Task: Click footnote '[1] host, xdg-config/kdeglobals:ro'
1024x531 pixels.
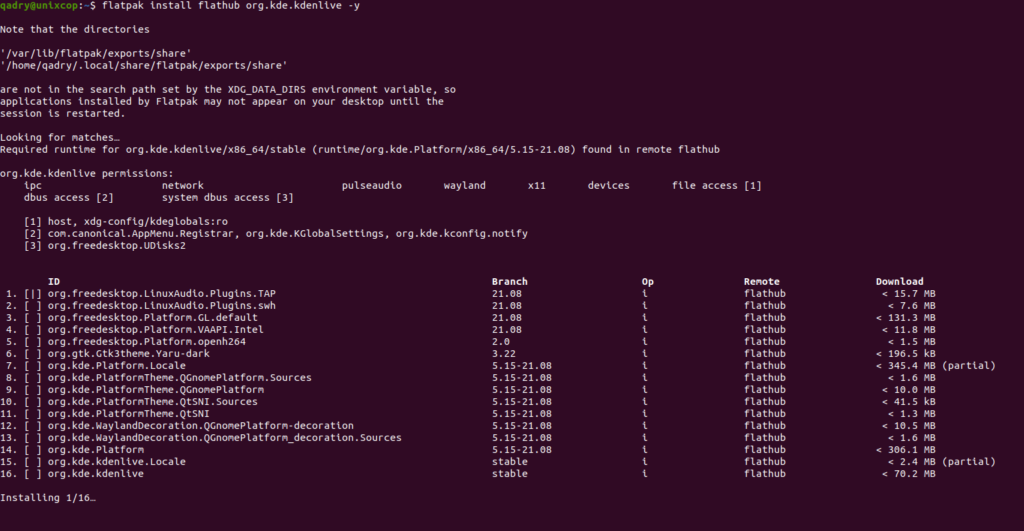Action: point(126,221)
